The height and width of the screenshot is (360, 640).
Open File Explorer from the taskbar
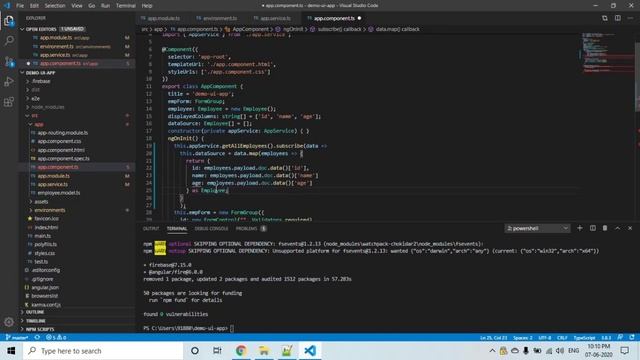pos(264,351)
